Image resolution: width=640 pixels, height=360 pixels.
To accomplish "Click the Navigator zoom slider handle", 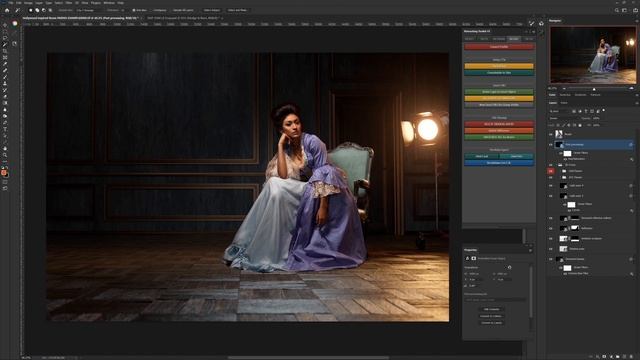I will [x=594, y=89].
